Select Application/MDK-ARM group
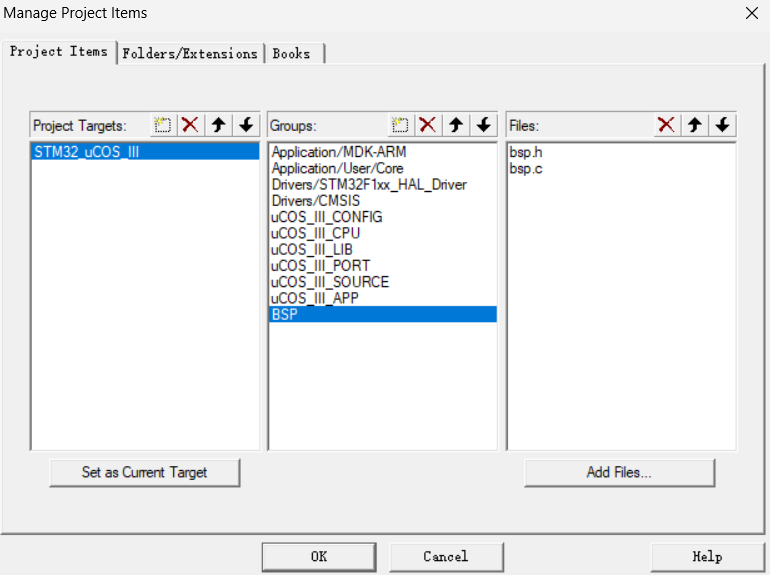The width and height of the screenshot is (770, 575). [x=383, y=152]
